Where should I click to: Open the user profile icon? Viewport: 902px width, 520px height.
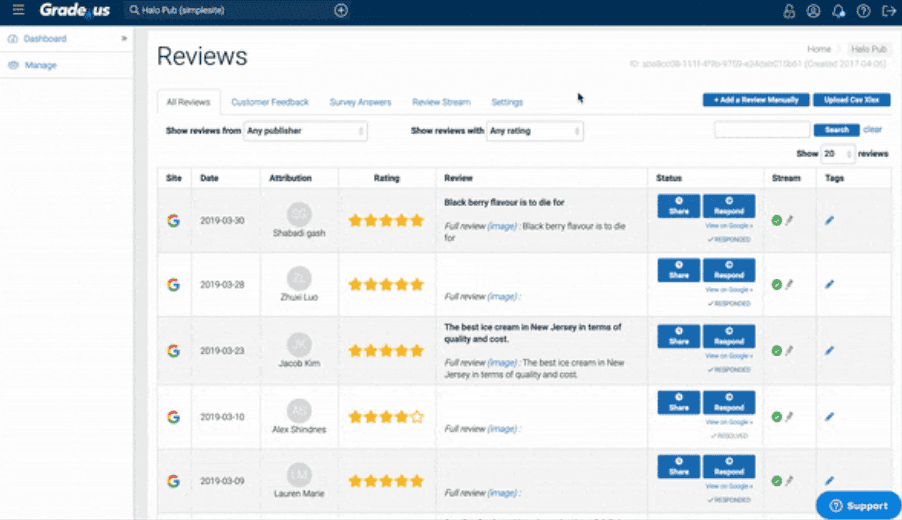(x=813, y=11)
